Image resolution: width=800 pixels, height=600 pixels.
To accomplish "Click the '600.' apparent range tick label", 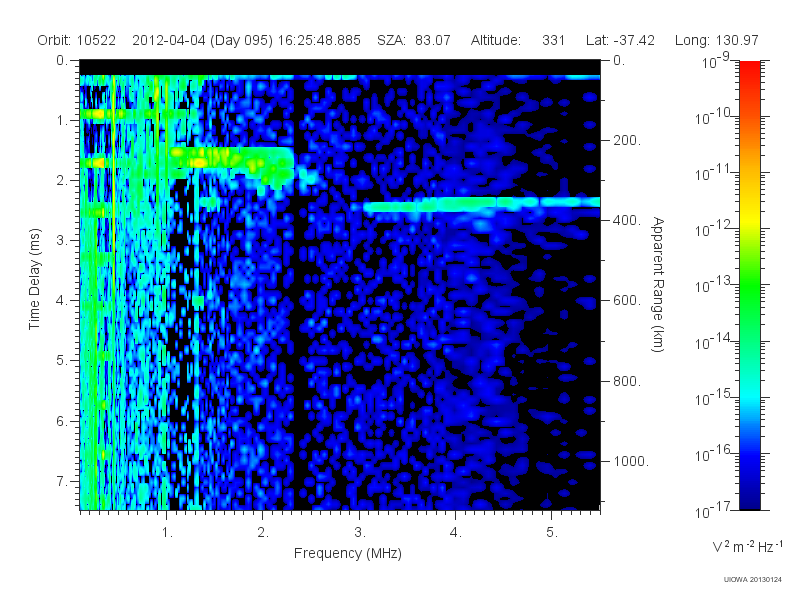I will [x=627, y=301].
